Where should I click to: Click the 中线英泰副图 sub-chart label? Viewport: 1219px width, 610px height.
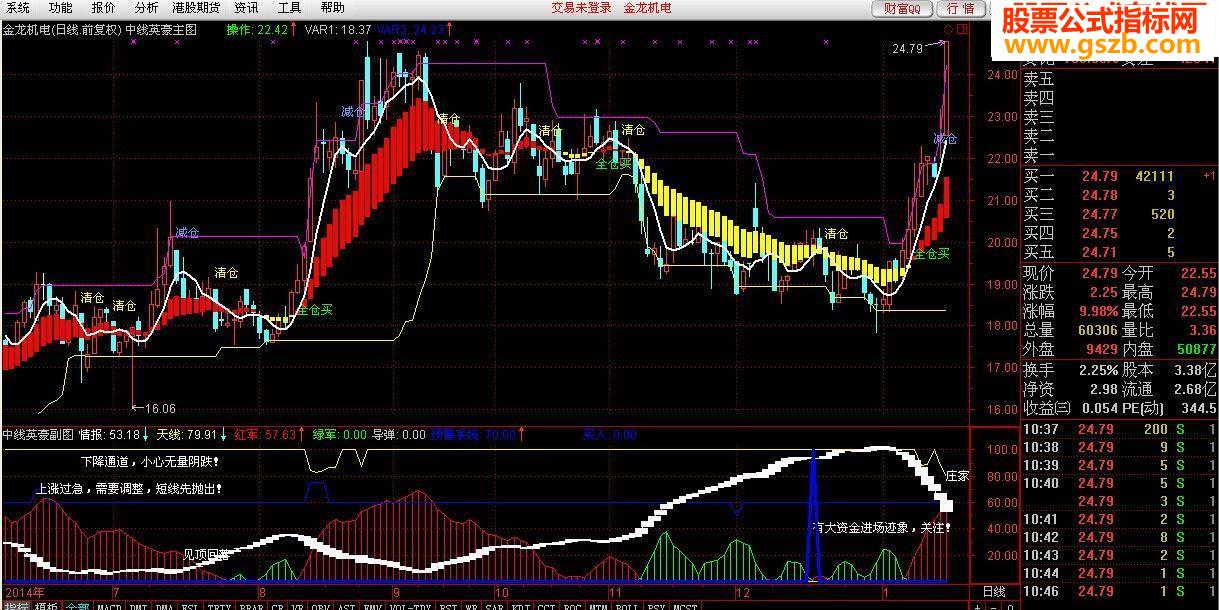pos(38,435)
